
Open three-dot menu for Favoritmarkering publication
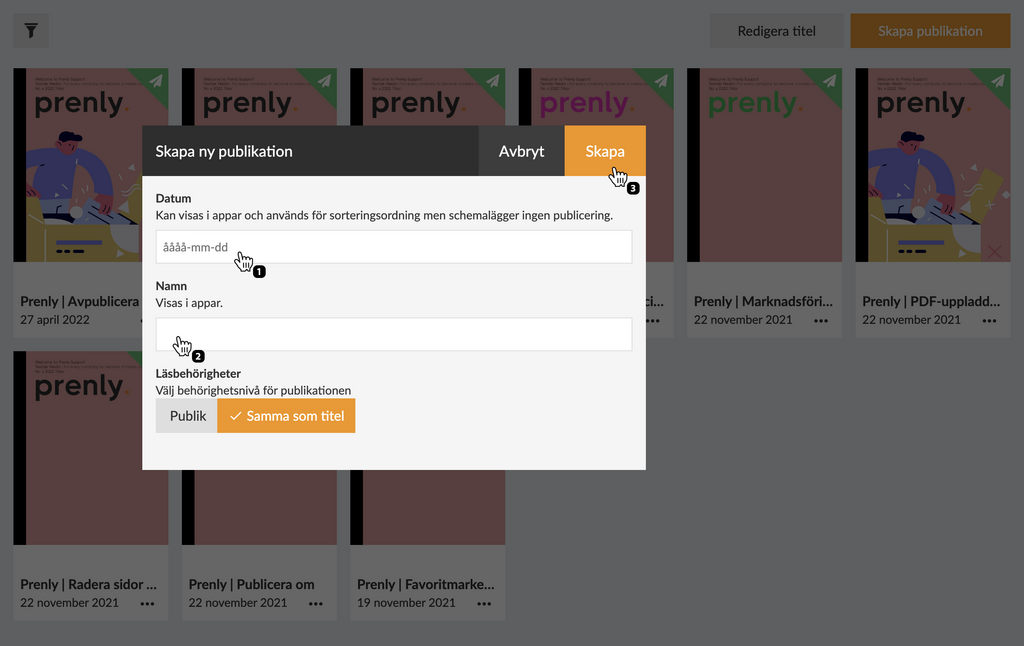tap(484, 604)
